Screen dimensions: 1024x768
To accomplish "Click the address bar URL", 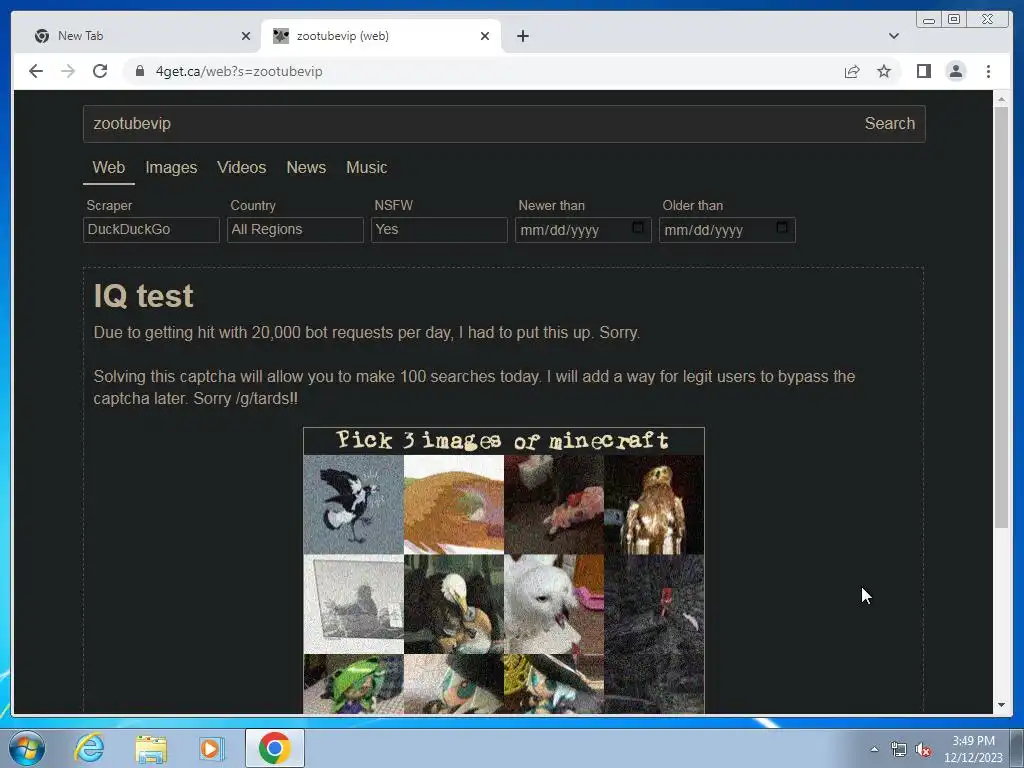I will click(239, 71).
